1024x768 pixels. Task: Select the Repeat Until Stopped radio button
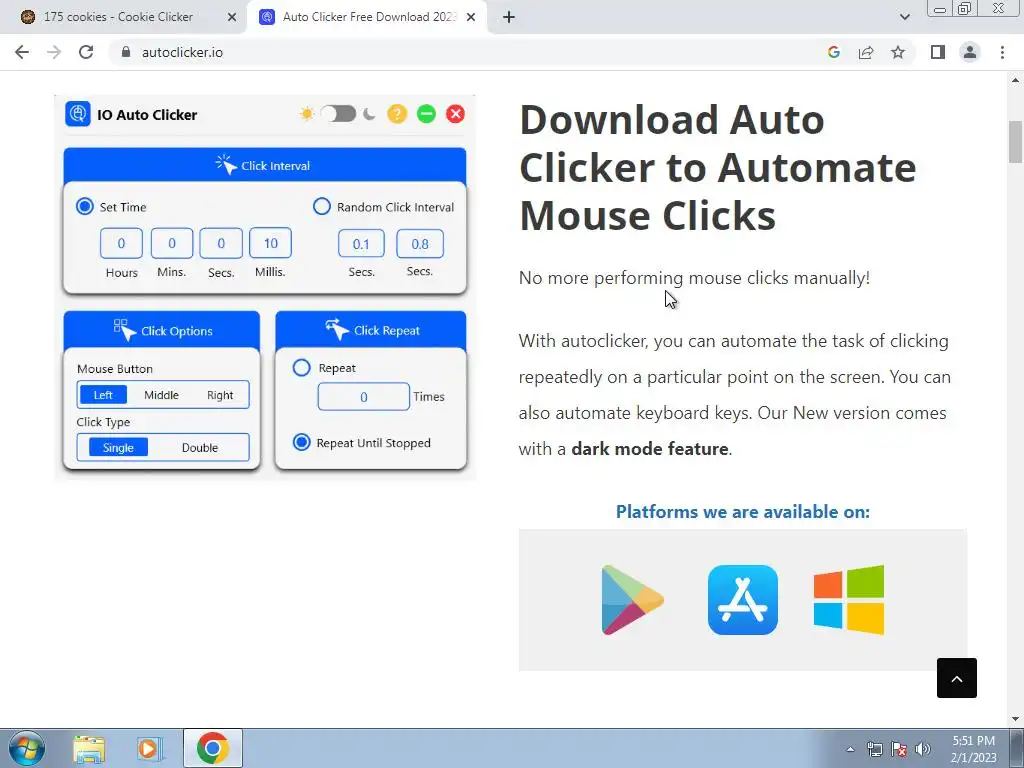(301, 442)
